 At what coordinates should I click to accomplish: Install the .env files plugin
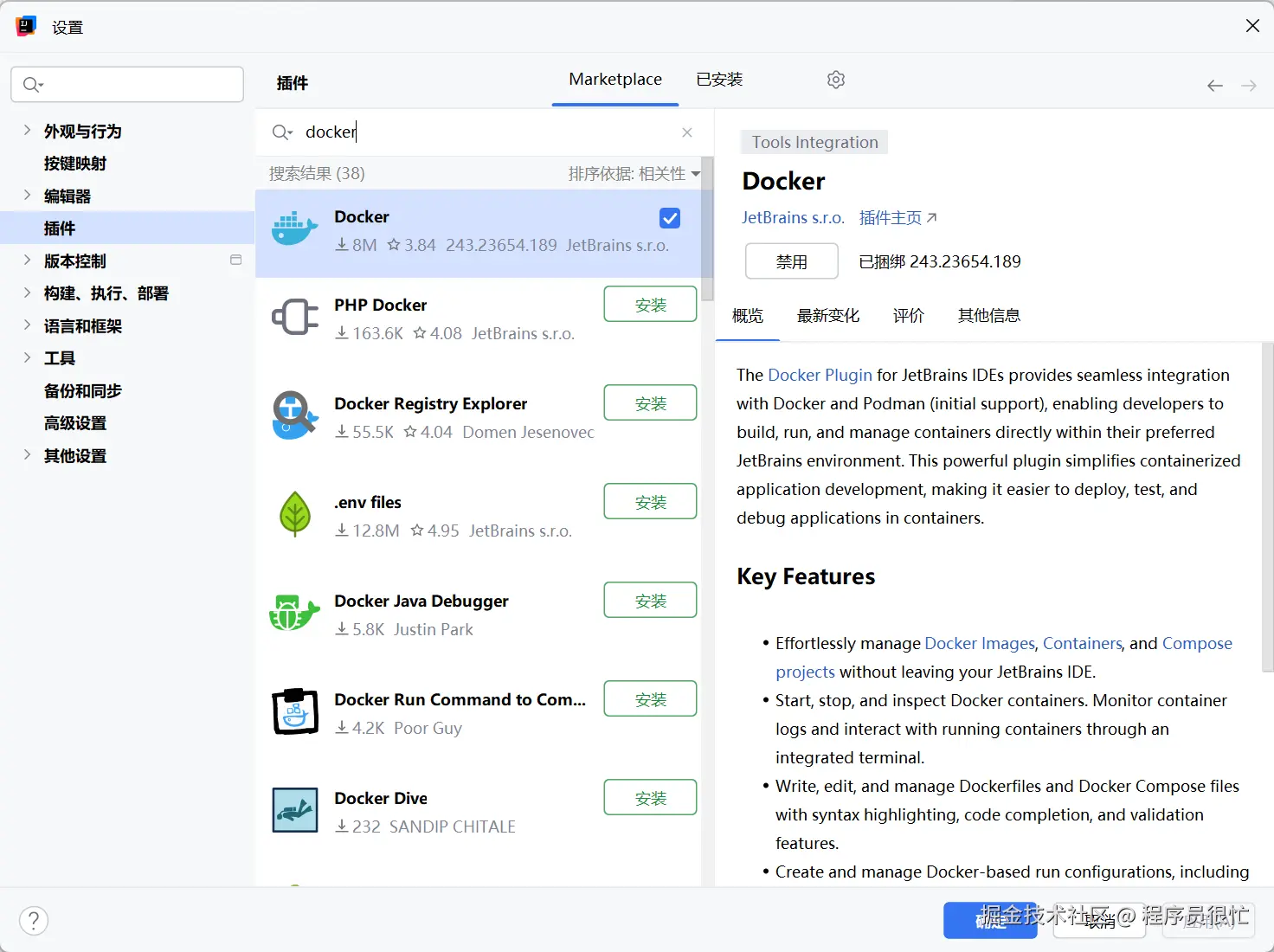(x=650, y=501)
